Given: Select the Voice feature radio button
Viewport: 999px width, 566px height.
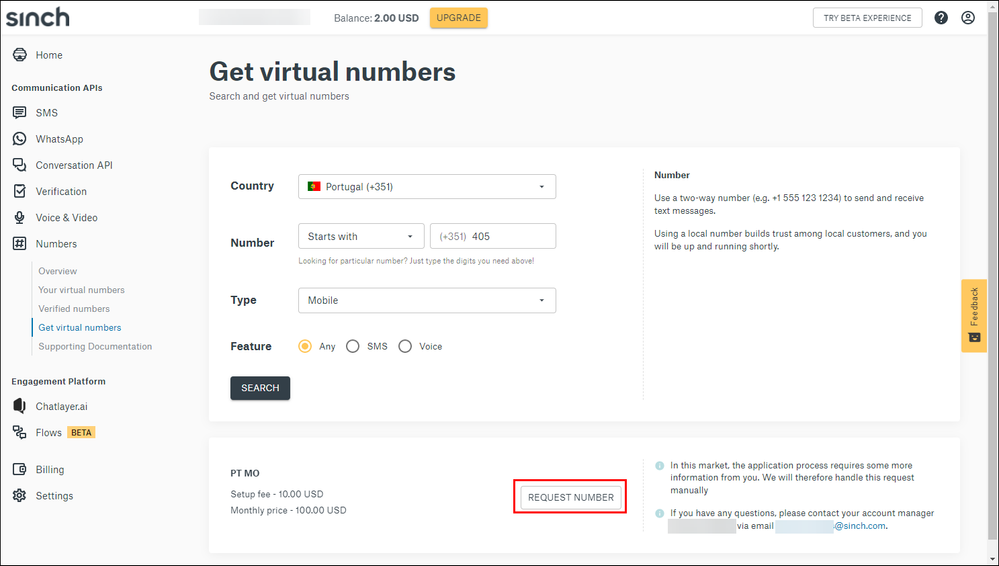Looking at the screenshot, I should (x=405, y=347).
